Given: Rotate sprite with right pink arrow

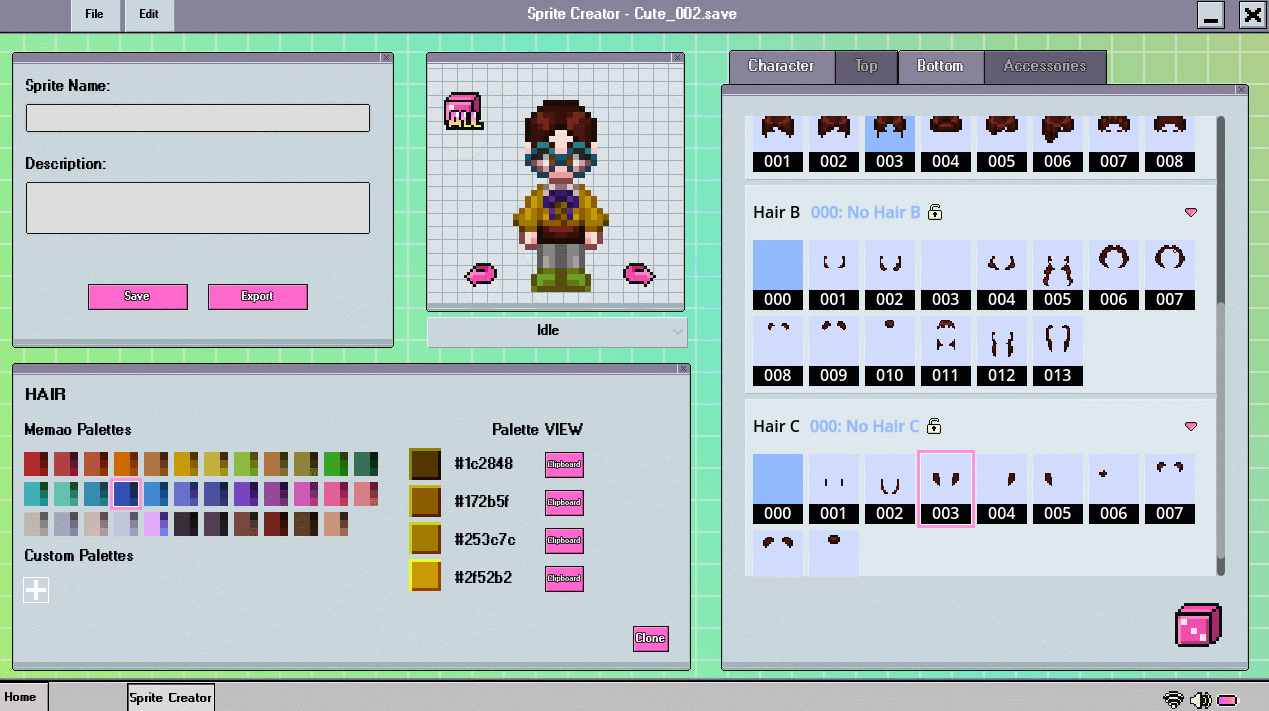Looking at the screenshot, I should (639, 273).
